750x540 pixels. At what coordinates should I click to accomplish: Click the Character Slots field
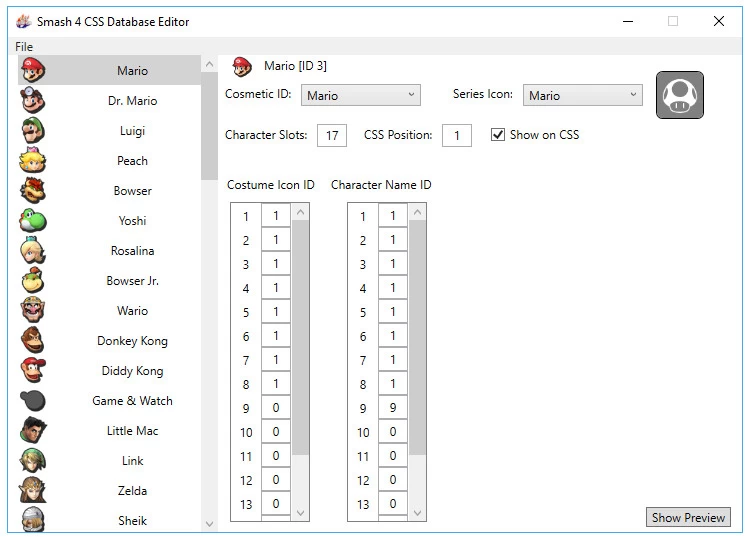(332, 135)
